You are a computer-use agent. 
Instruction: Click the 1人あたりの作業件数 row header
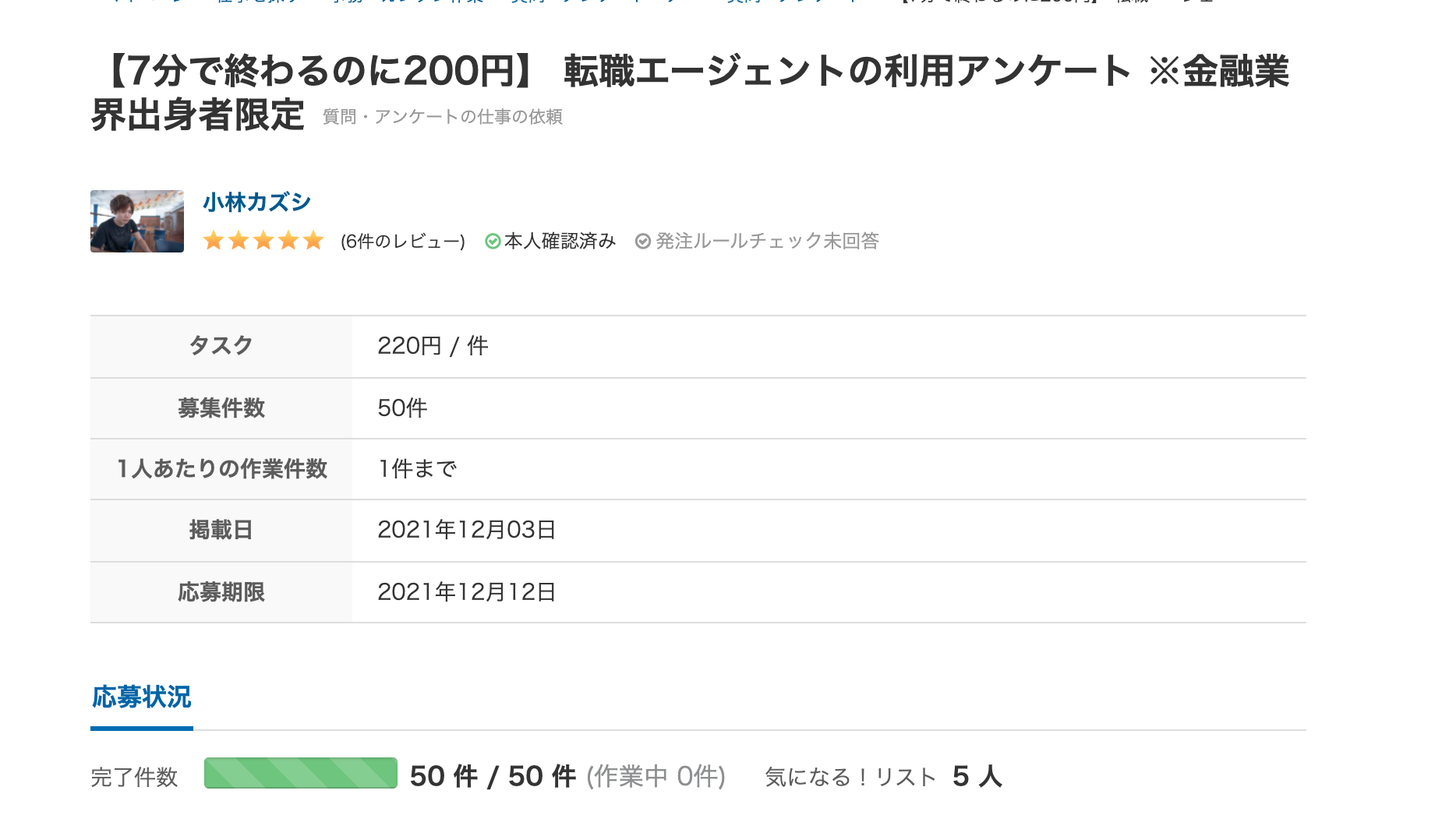point(221,469)
